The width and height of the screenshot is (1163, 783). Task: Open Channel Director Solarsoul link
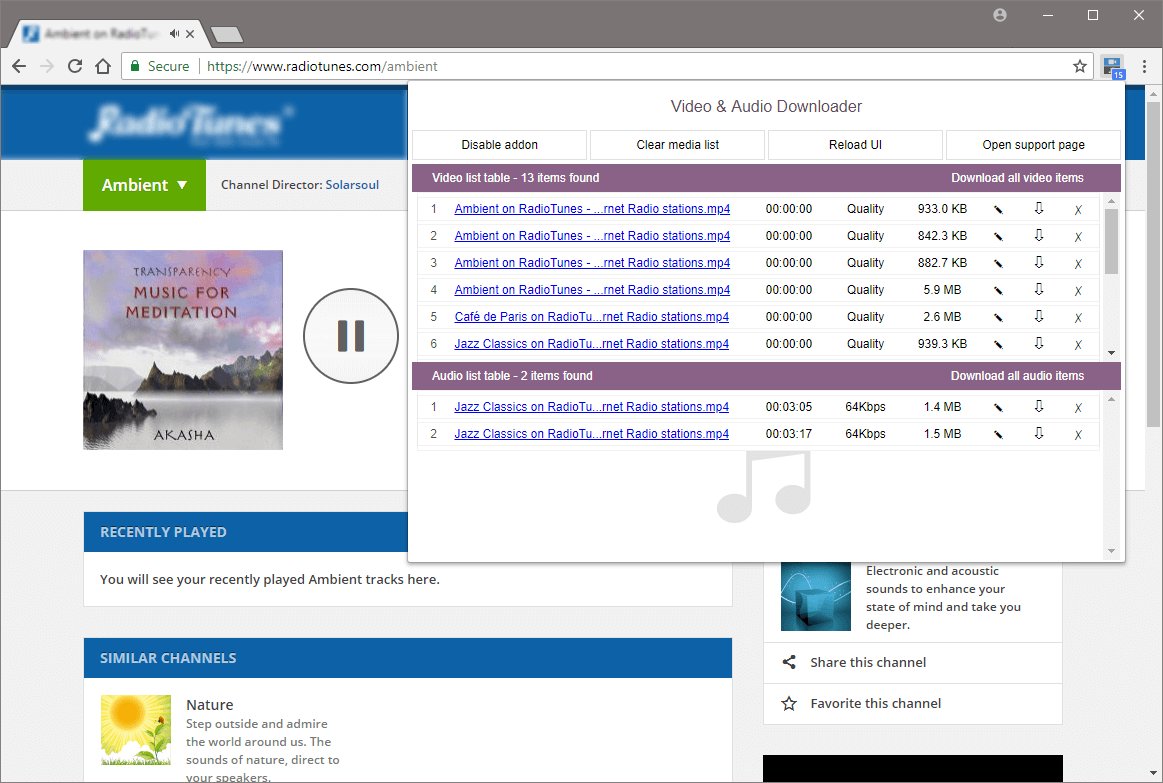click(352, 185)
